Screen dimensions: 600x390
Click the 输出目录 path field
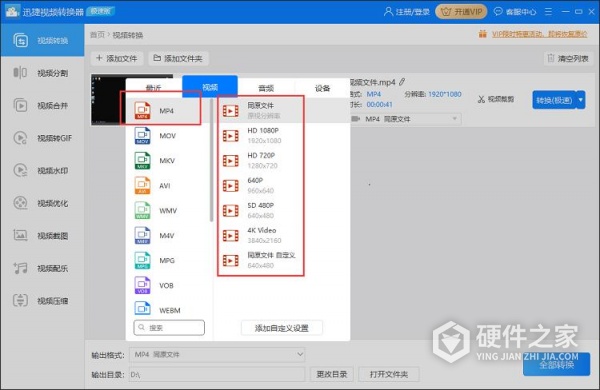[x=217, y=374]
